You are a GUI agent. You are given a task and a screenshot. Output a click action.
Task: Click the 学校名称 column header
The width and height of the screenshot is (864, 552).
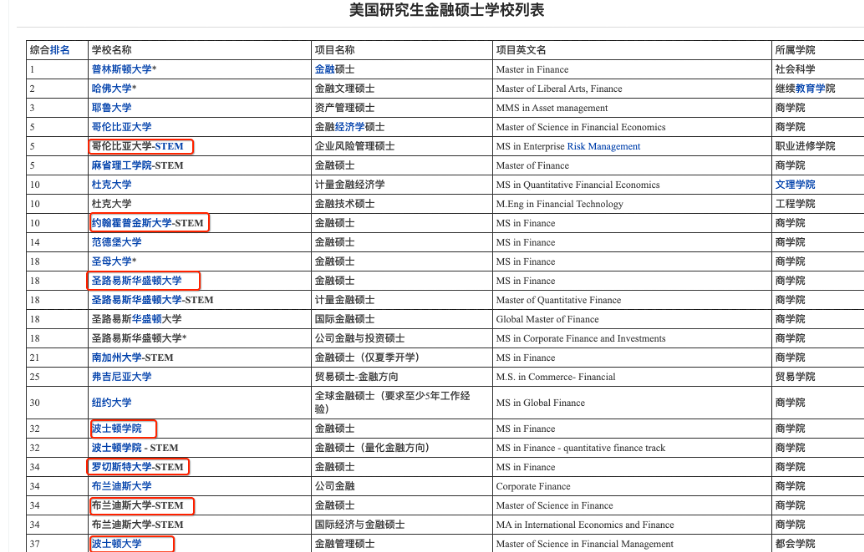(x=112, y=50)
